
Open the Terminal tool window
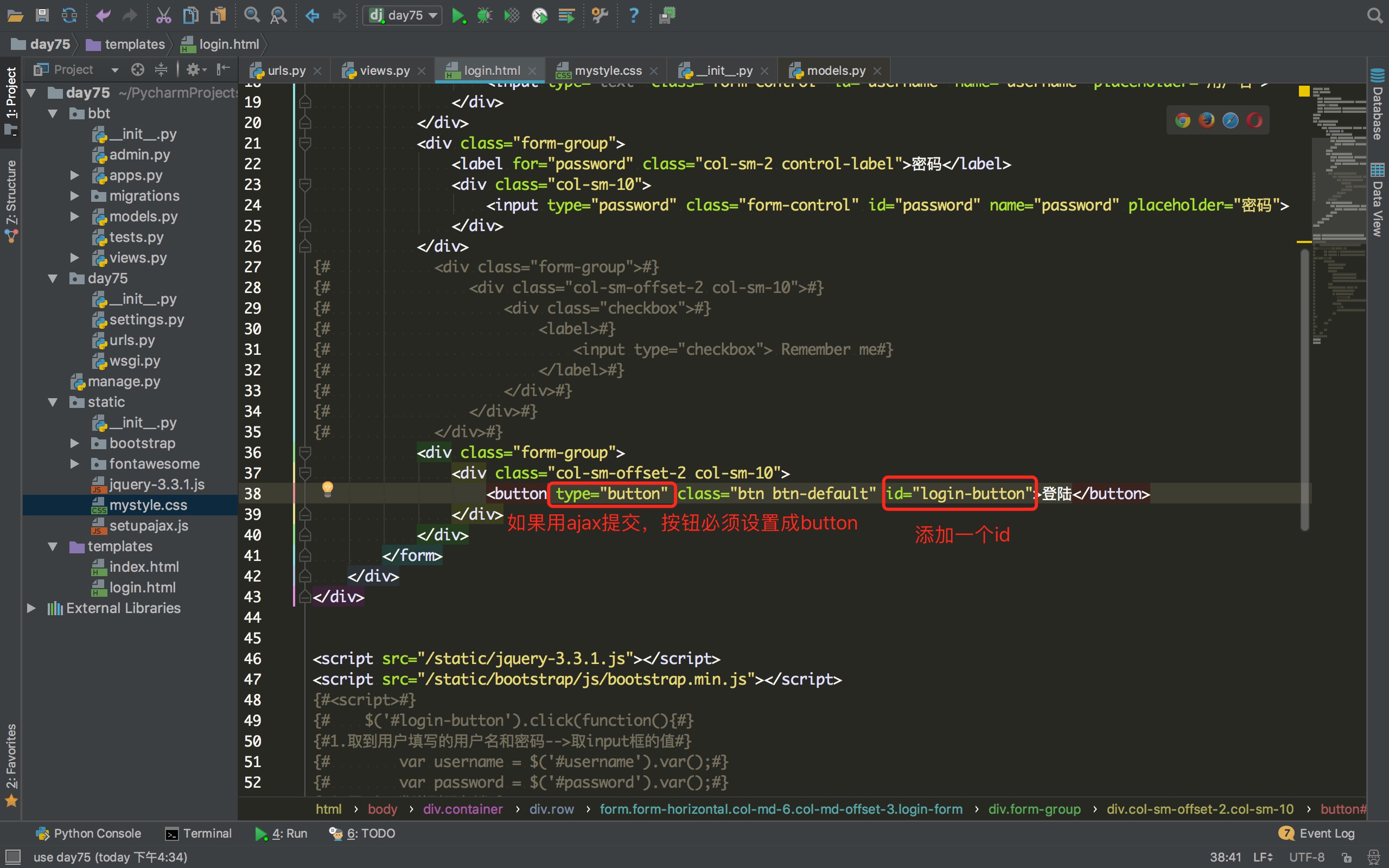(198, 833)
